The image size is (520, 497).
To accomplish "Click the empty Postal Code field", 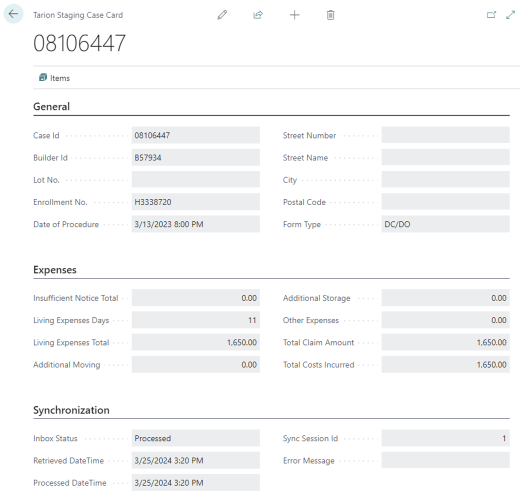I will [446, 202].
